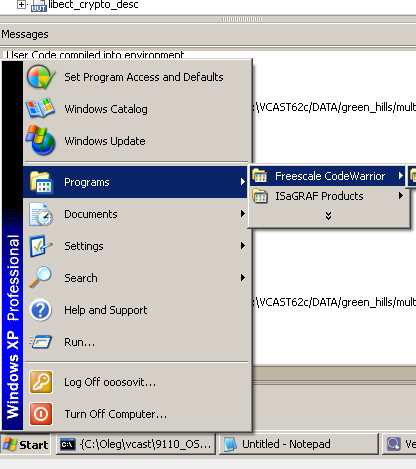Expand hidden Programs items with double chevron
Viewport: 416px width, 469px height.
[x=328, y=216]
